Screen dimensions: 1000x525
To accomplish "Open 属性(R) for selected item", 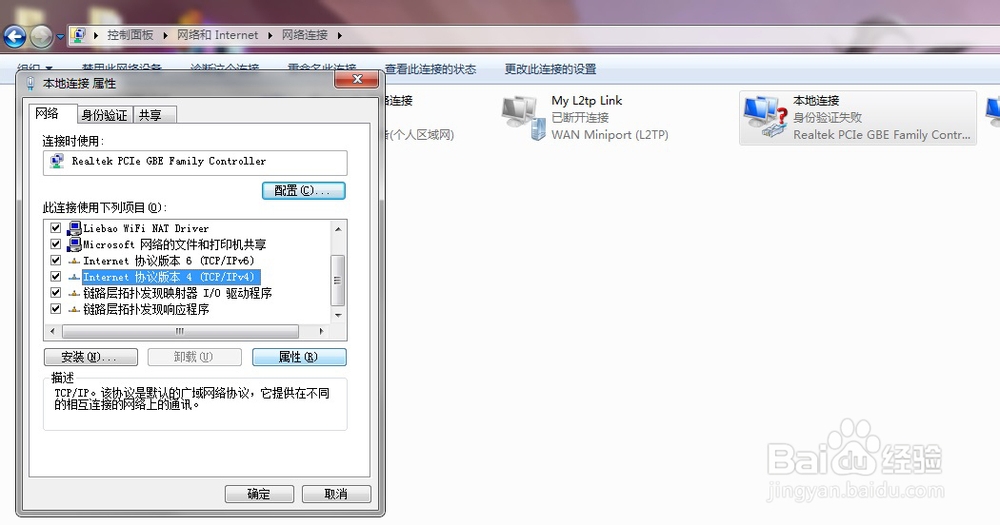I will coord(299,357).
